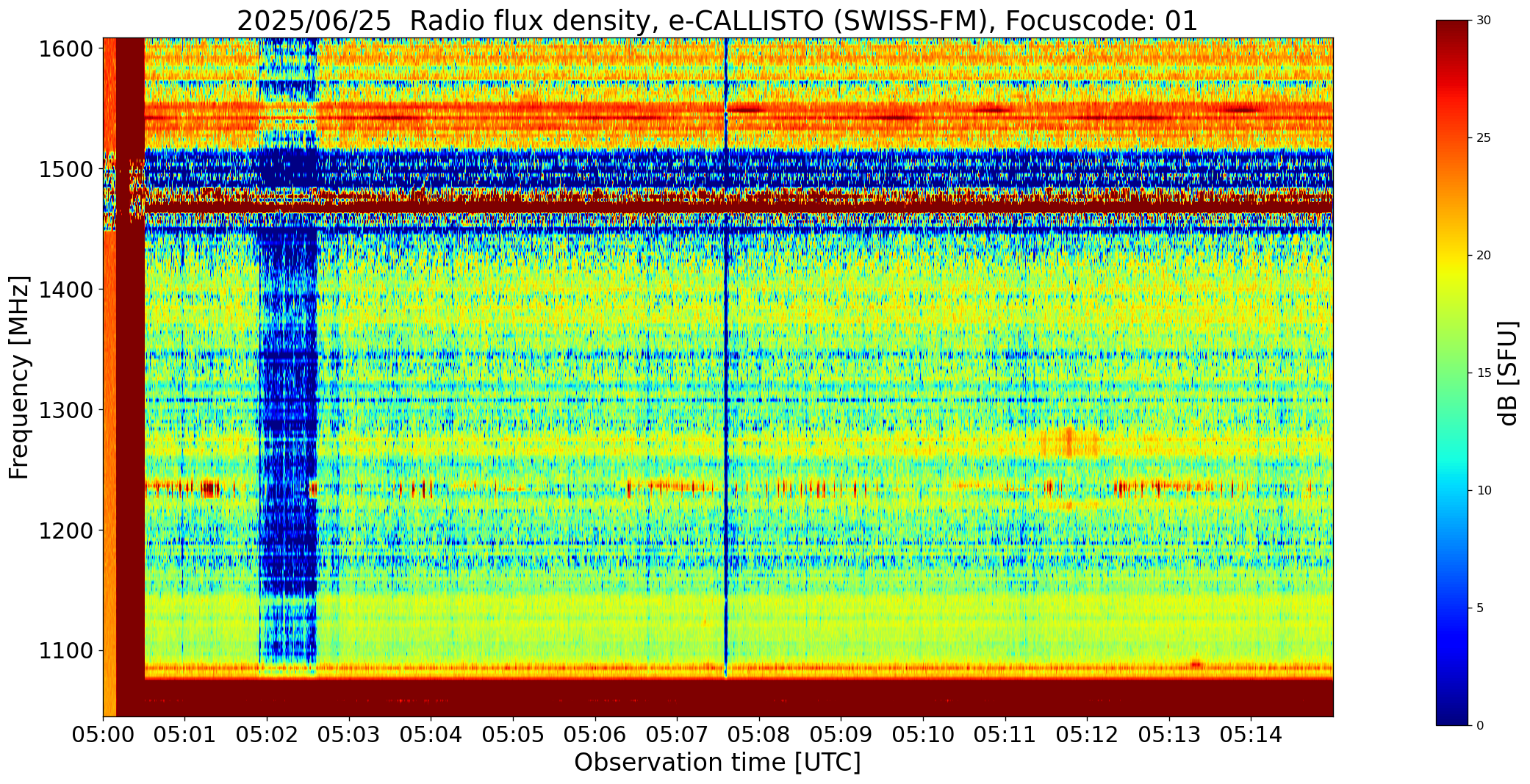
Task: Click the colorbar tick label 30
Action: click(x=1484, y=21)
